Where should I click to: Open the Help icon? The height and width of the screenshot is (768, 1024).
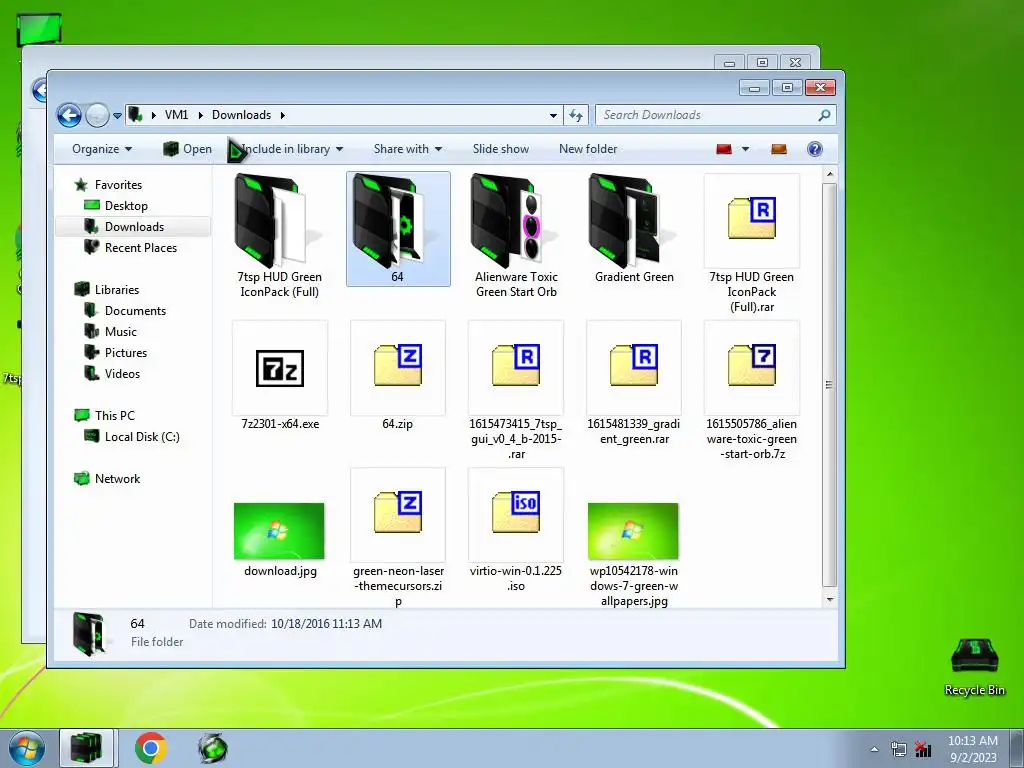pos(814,150)
